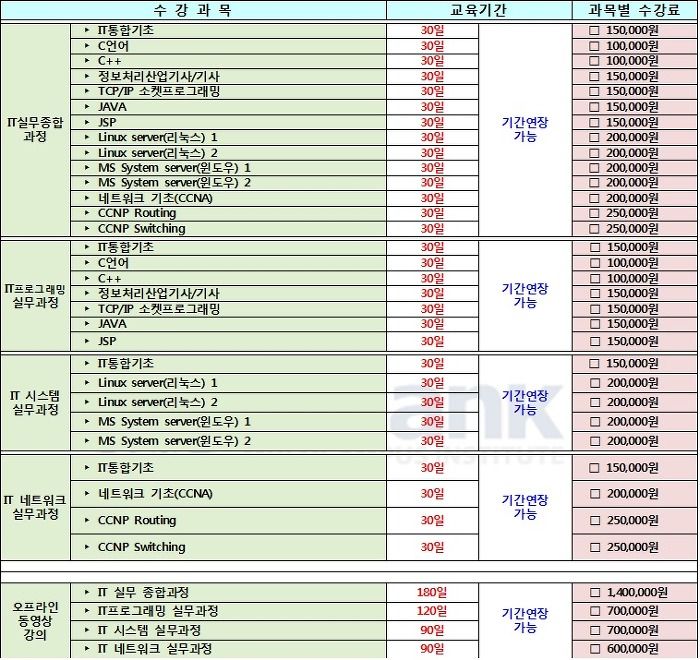Click the 120일 duration cell
The height and width of the screenshot is (660, 700).
[432, 611]
